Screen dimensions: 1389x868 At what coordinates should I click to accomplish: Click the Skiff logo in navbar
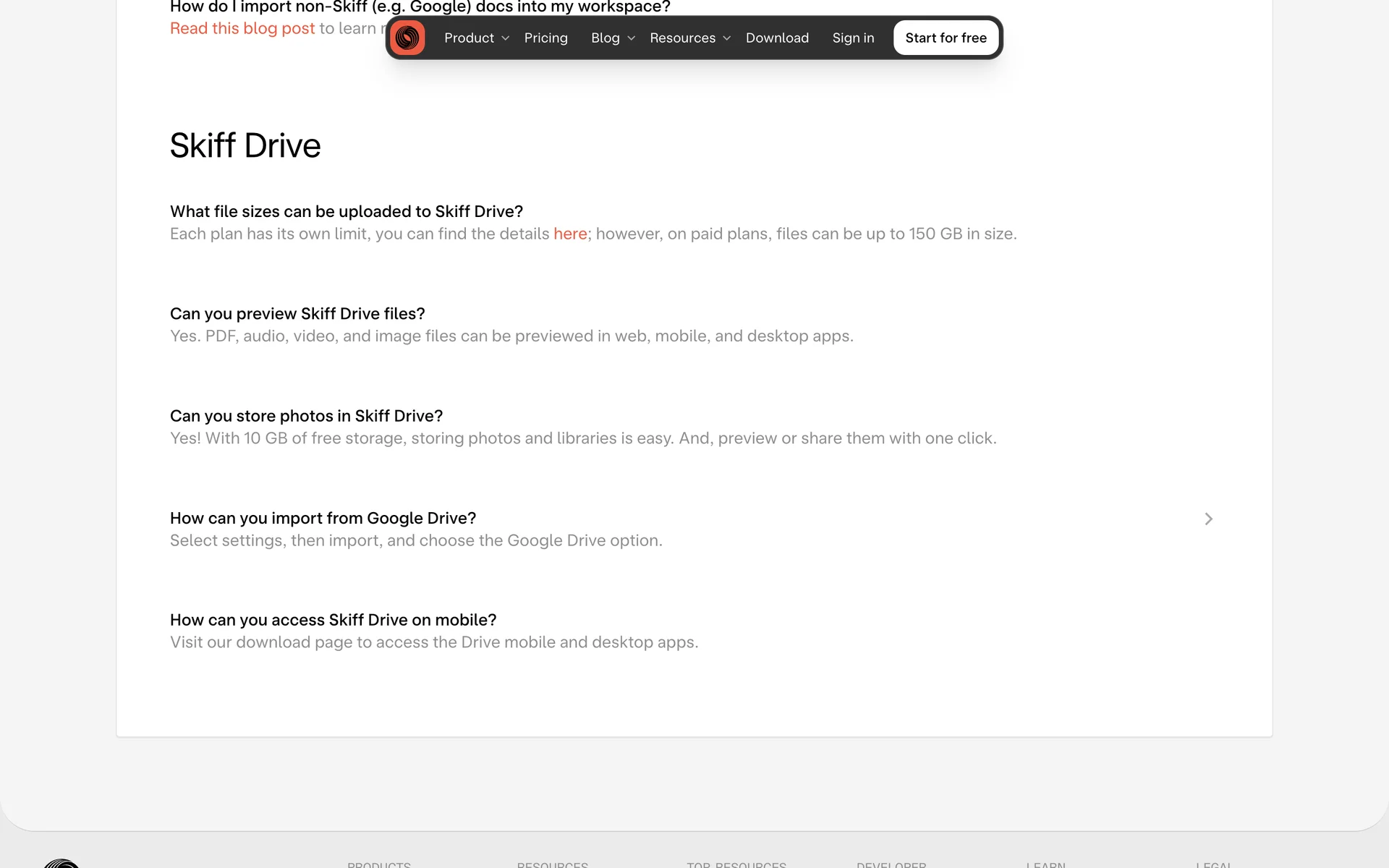click(407, 38)
